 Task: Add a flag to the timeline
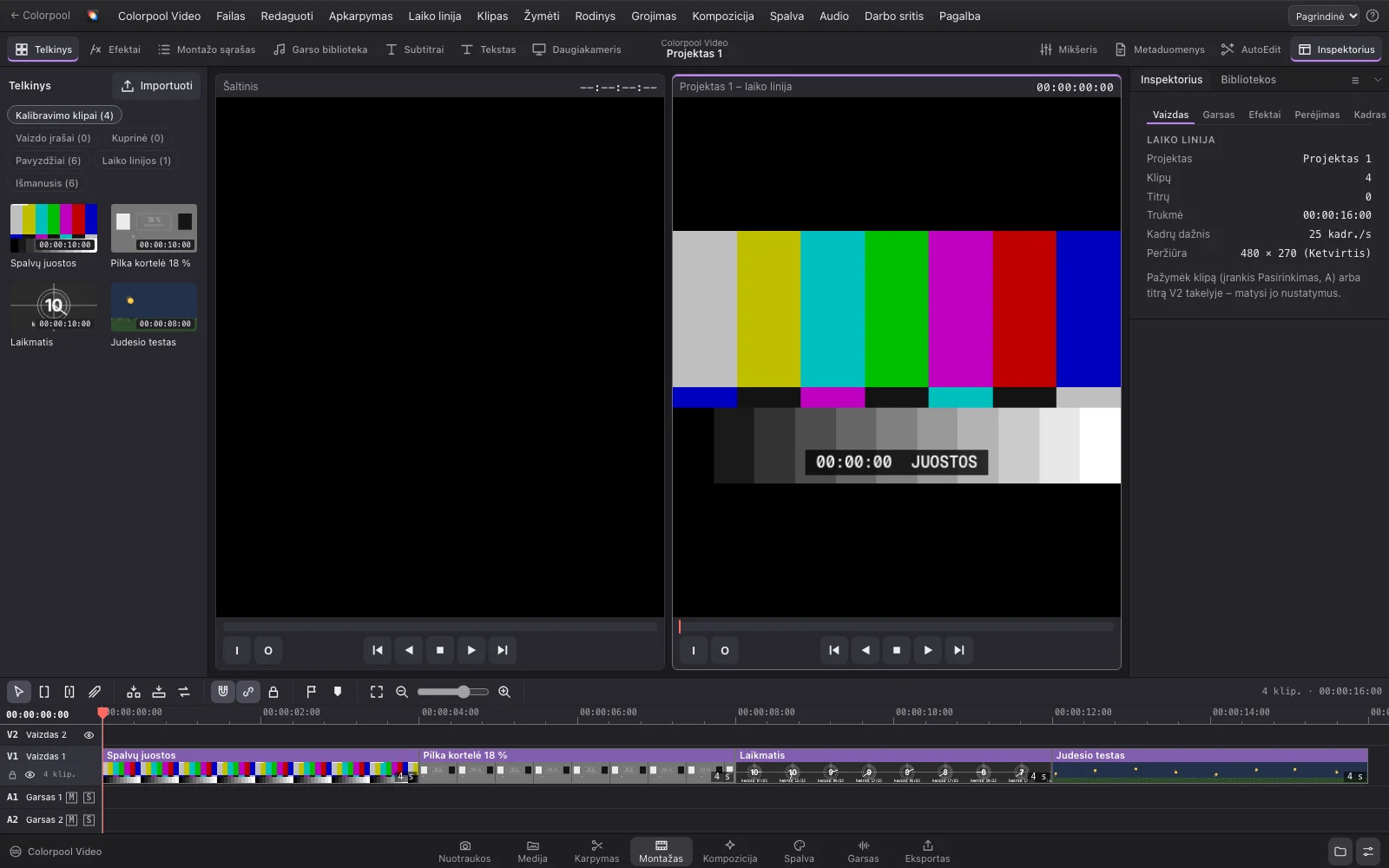pyautogui.click(x=311, y=692)
